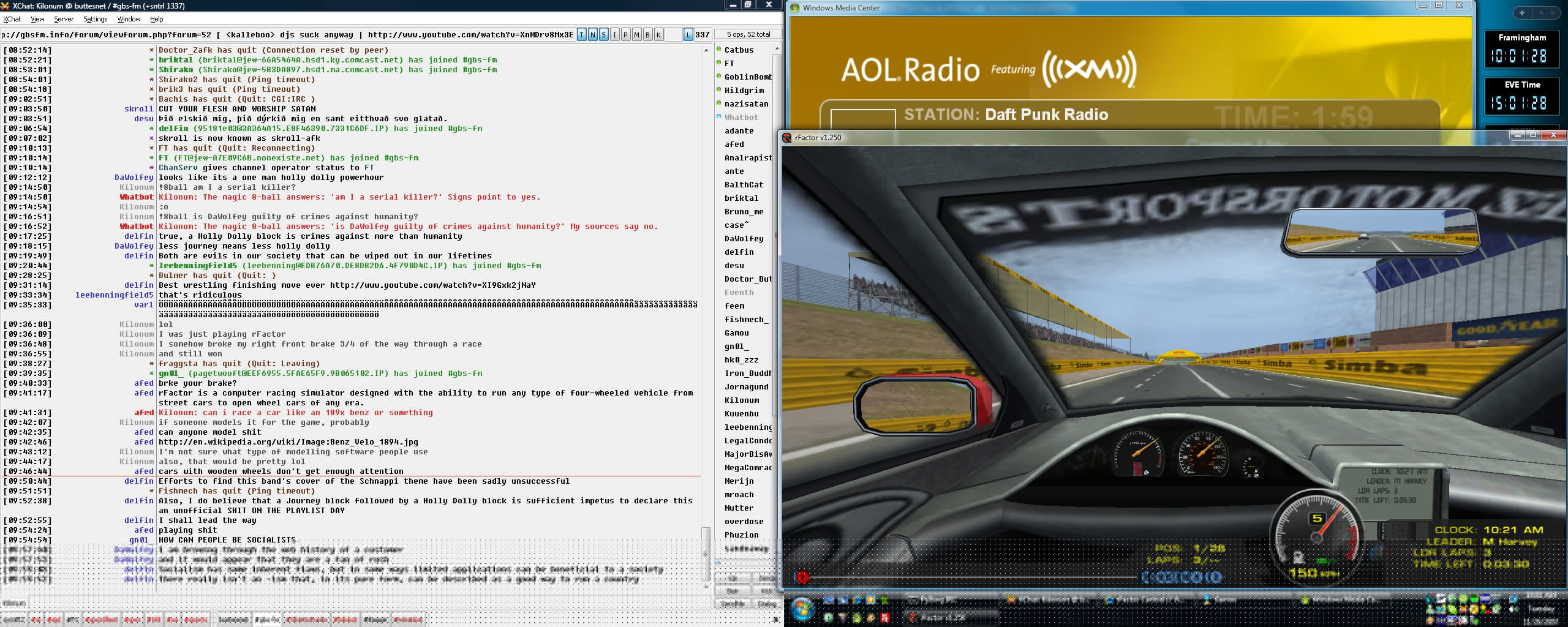This screenshot has width=1568, height=627.
Task: Click the Dialog button below the user list
Action: [x=767, y=604]
